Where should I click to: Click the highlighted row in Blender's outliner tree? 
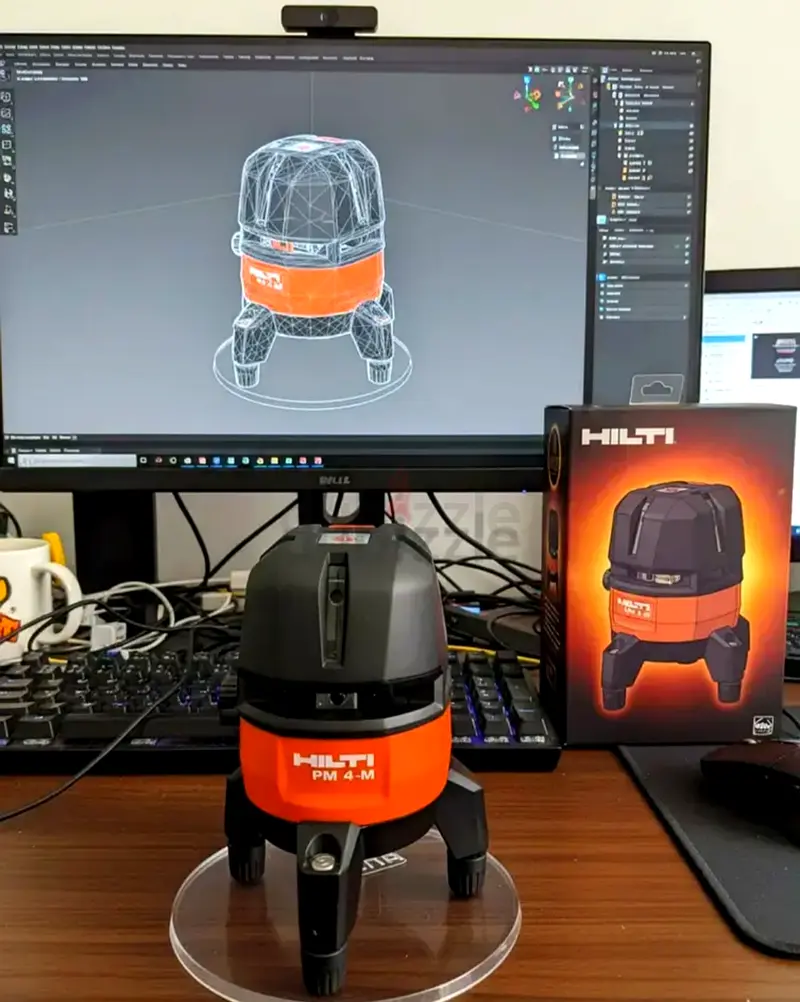pos(647,125)
